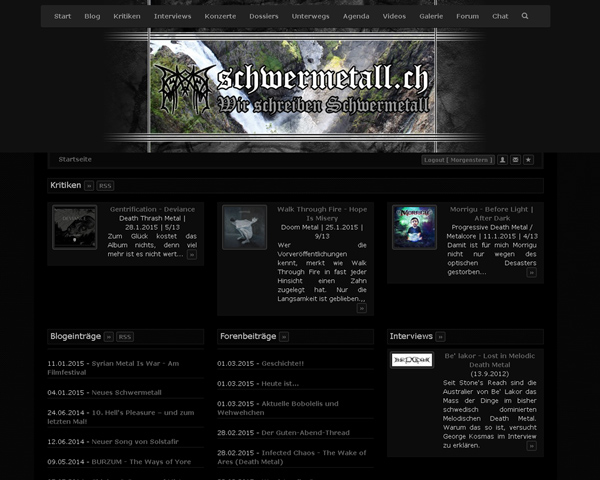The image size is (600, 480).
Task: Open more Blogeinträge via arrow icon
Action: coord(109,337)
